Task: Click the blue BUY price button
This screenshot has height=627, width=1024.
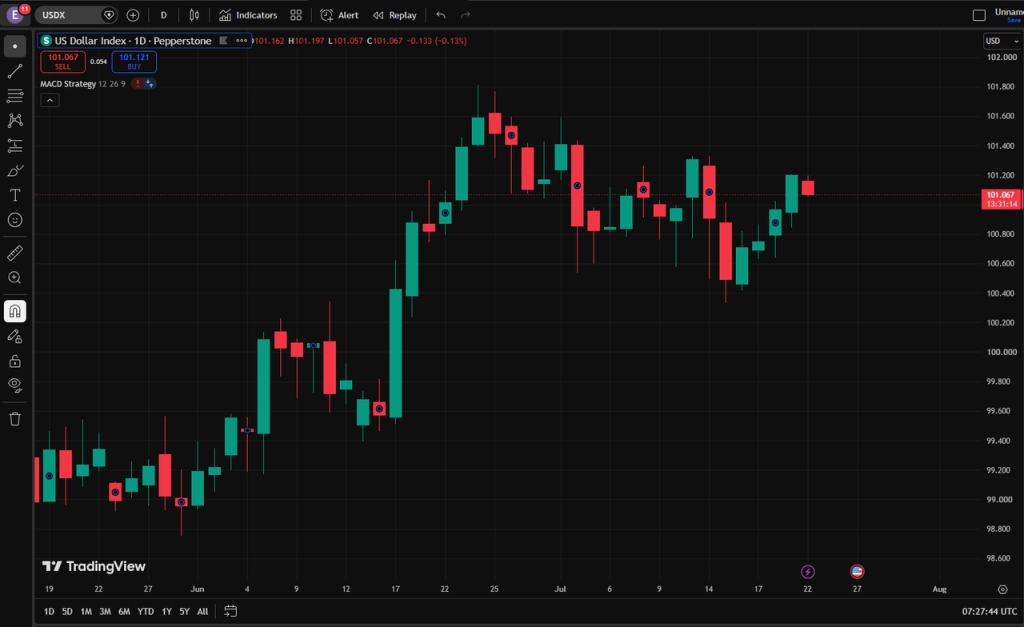Action: click(x=134, y=61)
